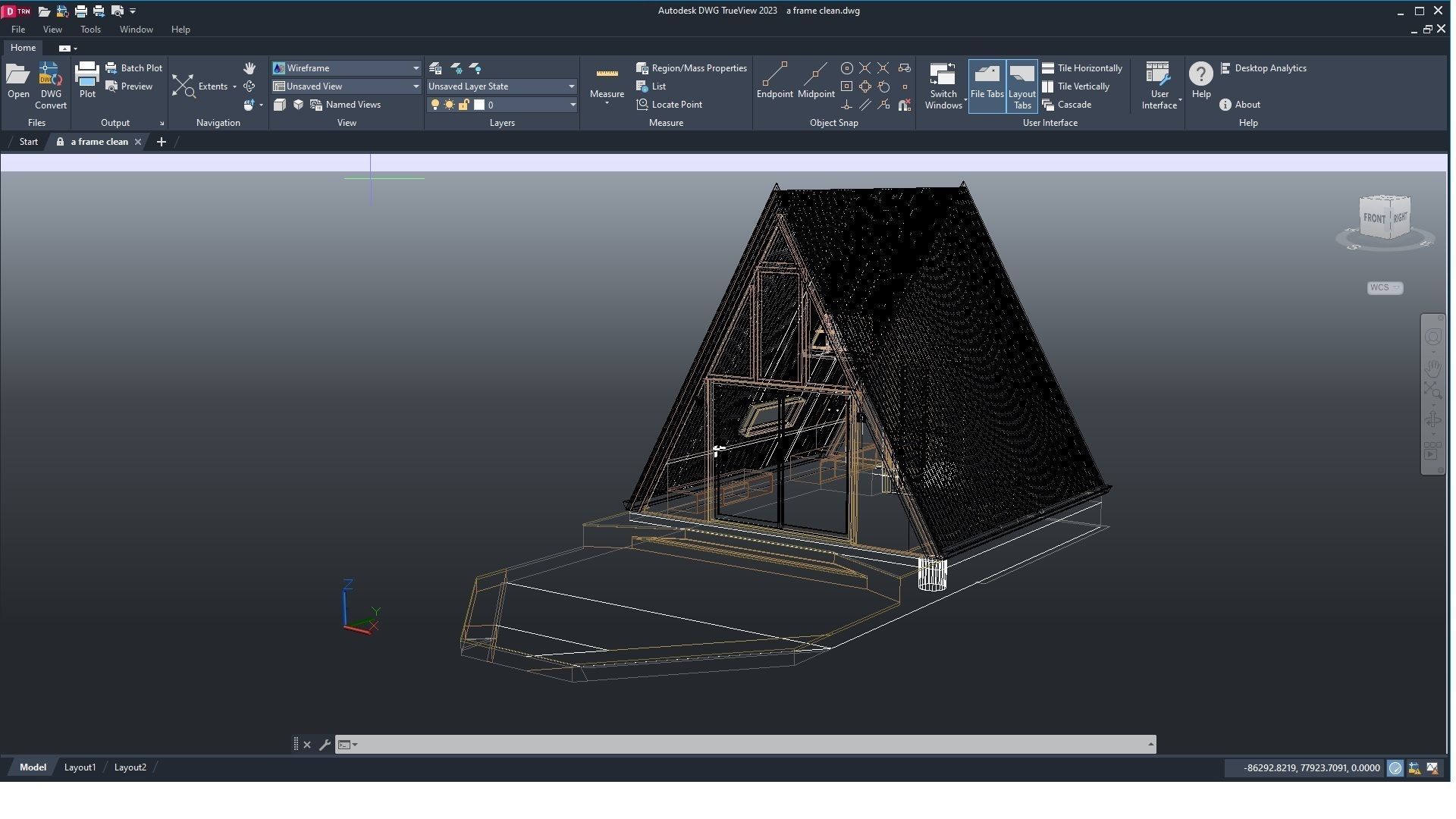The image size is (1456, 819).
Task: Click the Open file ribbon button
Action: 18,81
